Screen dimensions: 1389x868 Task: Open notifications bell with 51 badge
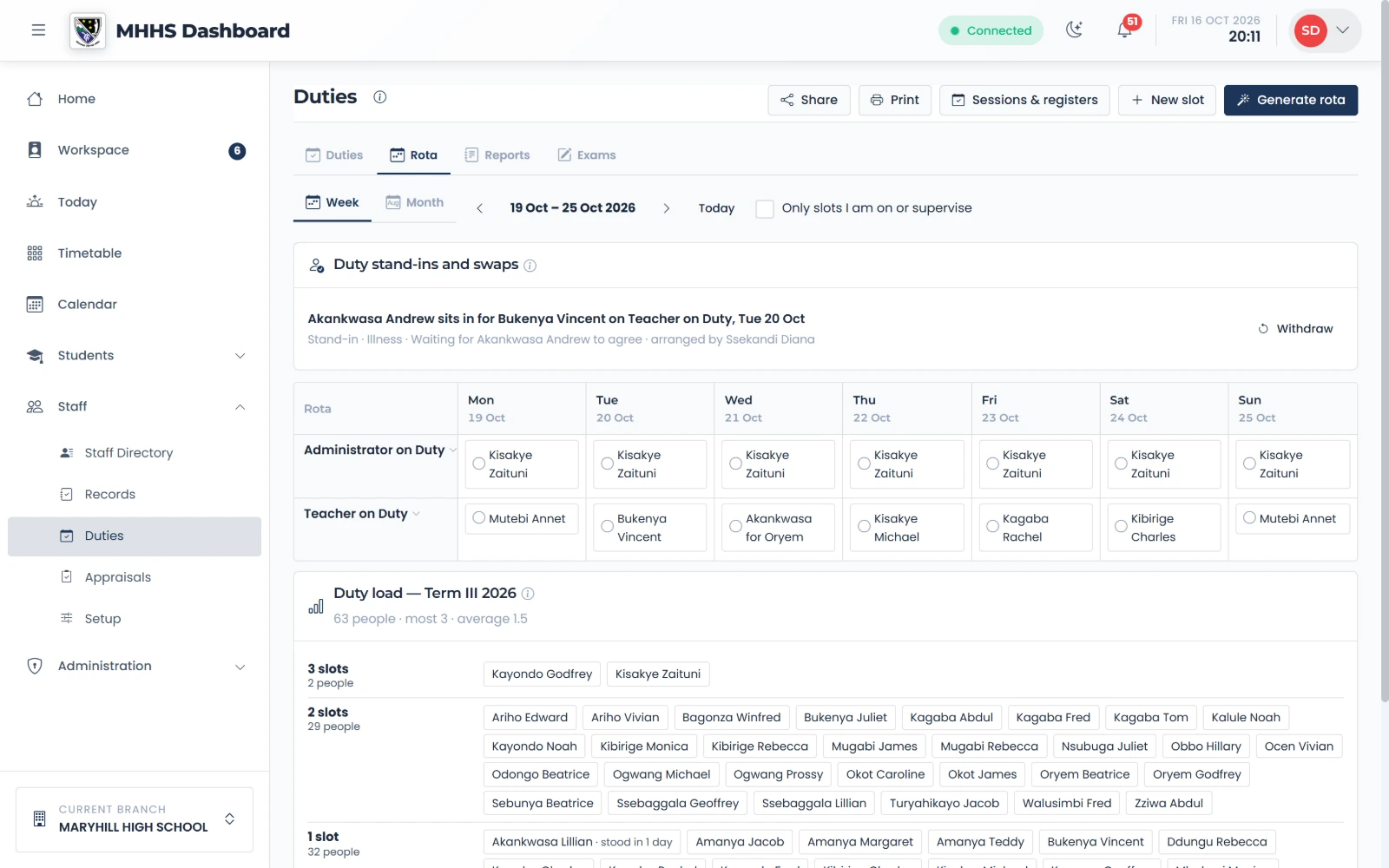click(1125, 30)
